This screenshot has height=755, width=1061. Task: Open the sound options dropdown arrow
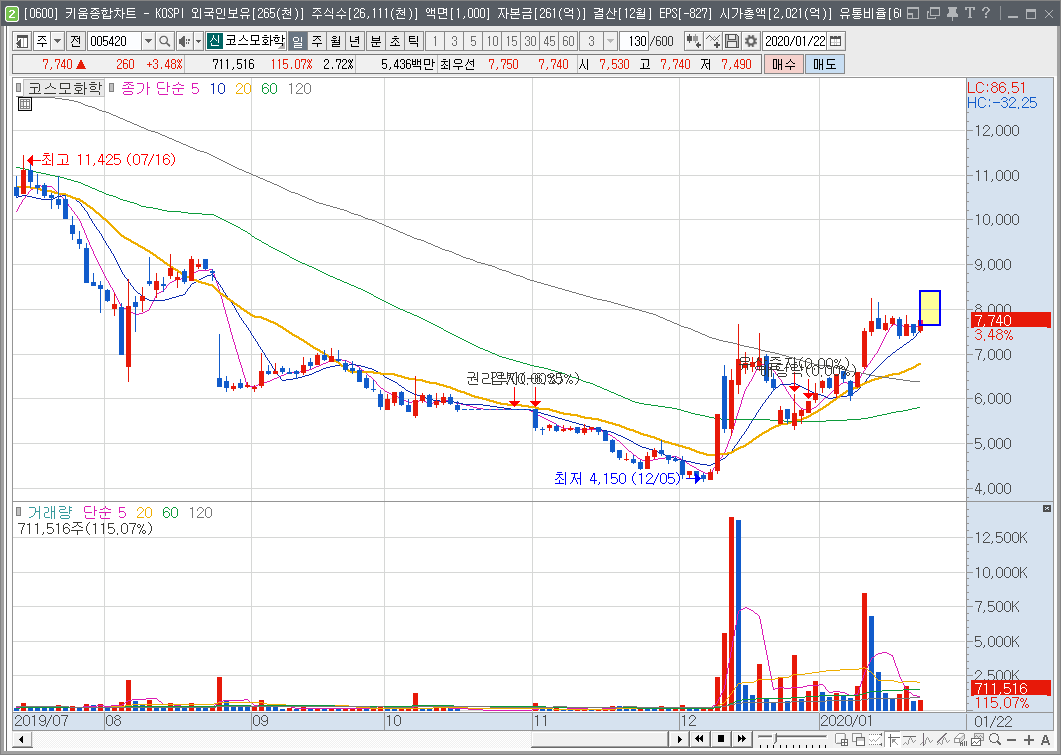[x=198, y=41]
